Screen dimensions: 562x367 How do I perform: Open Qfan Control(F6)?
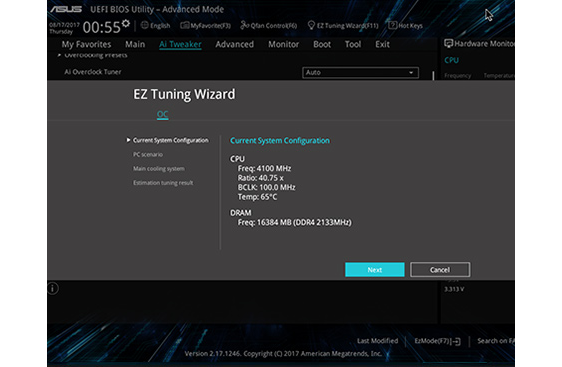[x=269, y=25]
